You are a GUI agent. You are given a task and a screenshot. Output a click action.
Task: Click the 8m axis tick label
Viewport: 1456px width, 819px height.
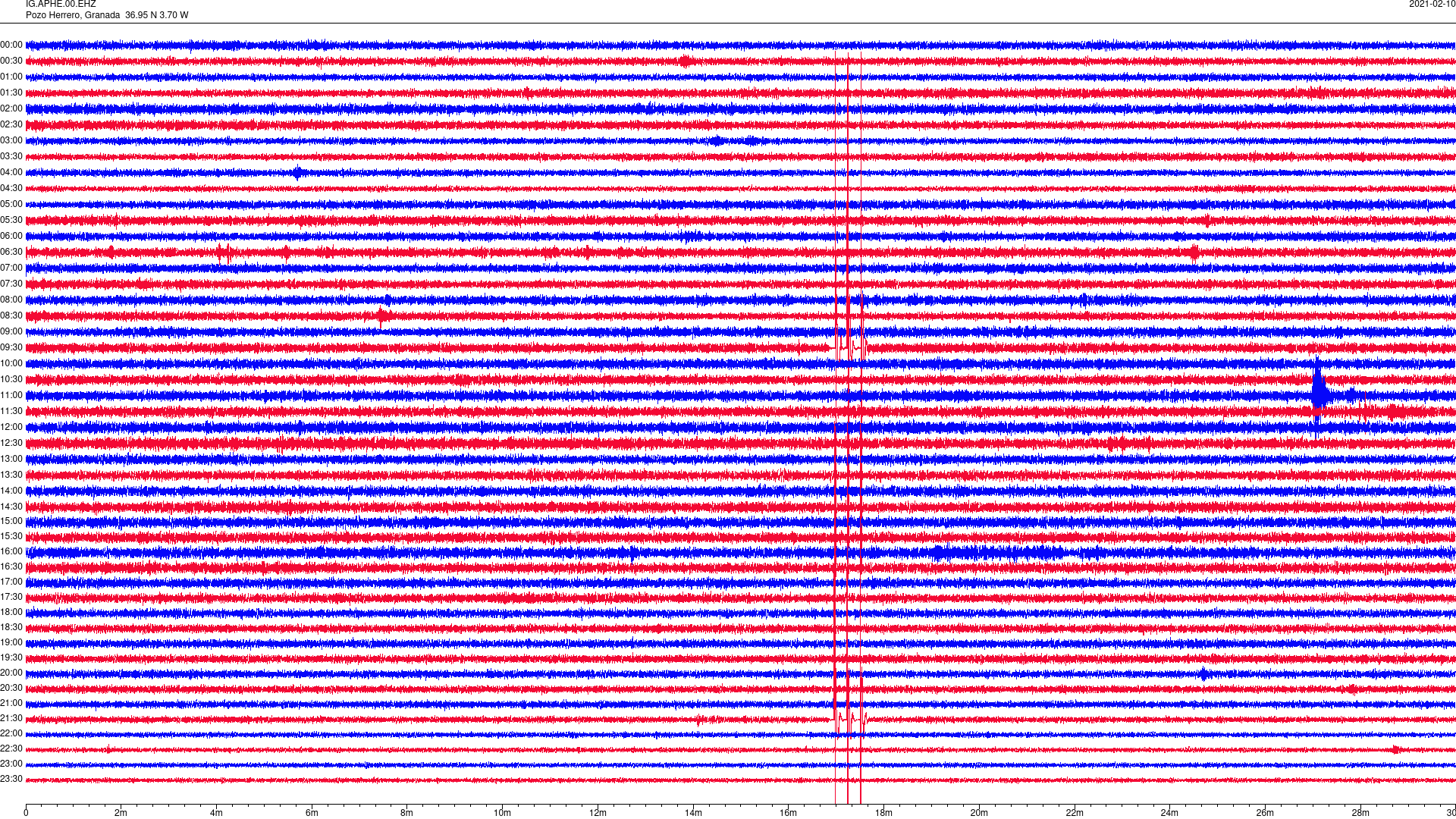coord(407,813)
